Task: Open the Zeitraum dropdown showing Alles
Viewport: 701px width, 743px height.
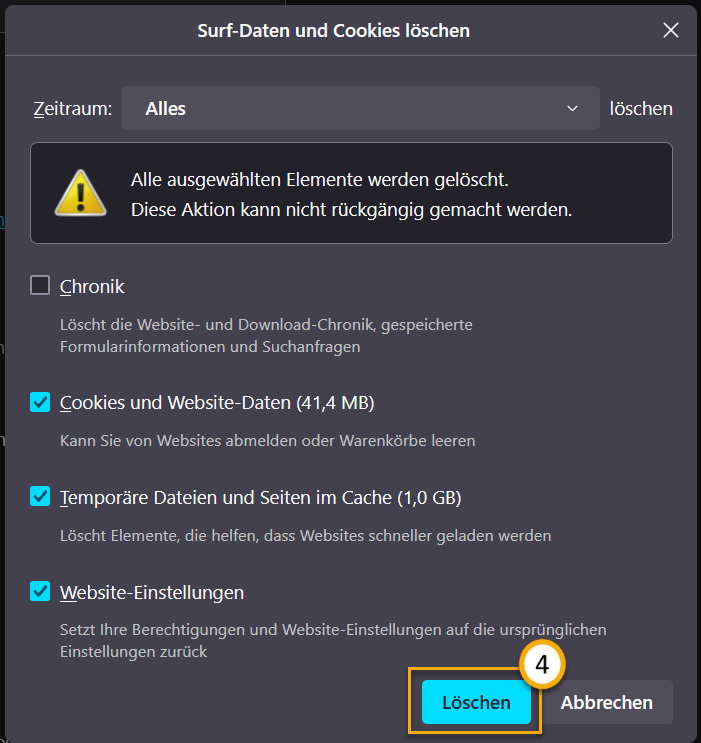Action: pyautogui.click(x=360, y=108)
